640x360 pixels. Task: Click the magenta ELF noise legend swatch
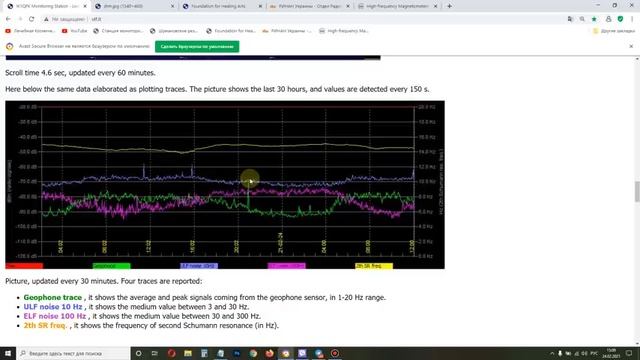[x=287, y=266]
